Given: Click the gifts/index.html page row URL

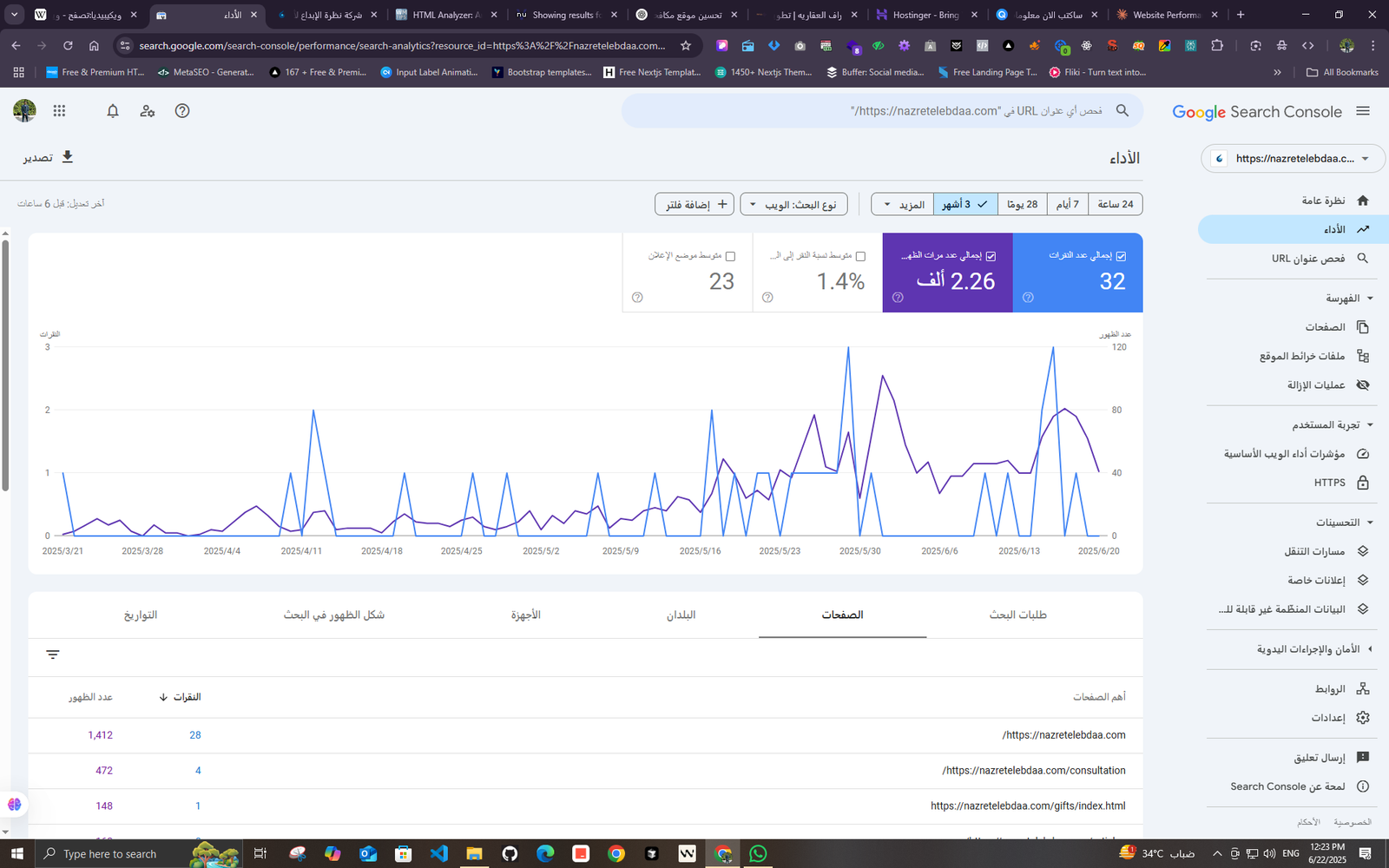Looking at the screenshot, I should pyautogui.click(x=1028, y=806).
